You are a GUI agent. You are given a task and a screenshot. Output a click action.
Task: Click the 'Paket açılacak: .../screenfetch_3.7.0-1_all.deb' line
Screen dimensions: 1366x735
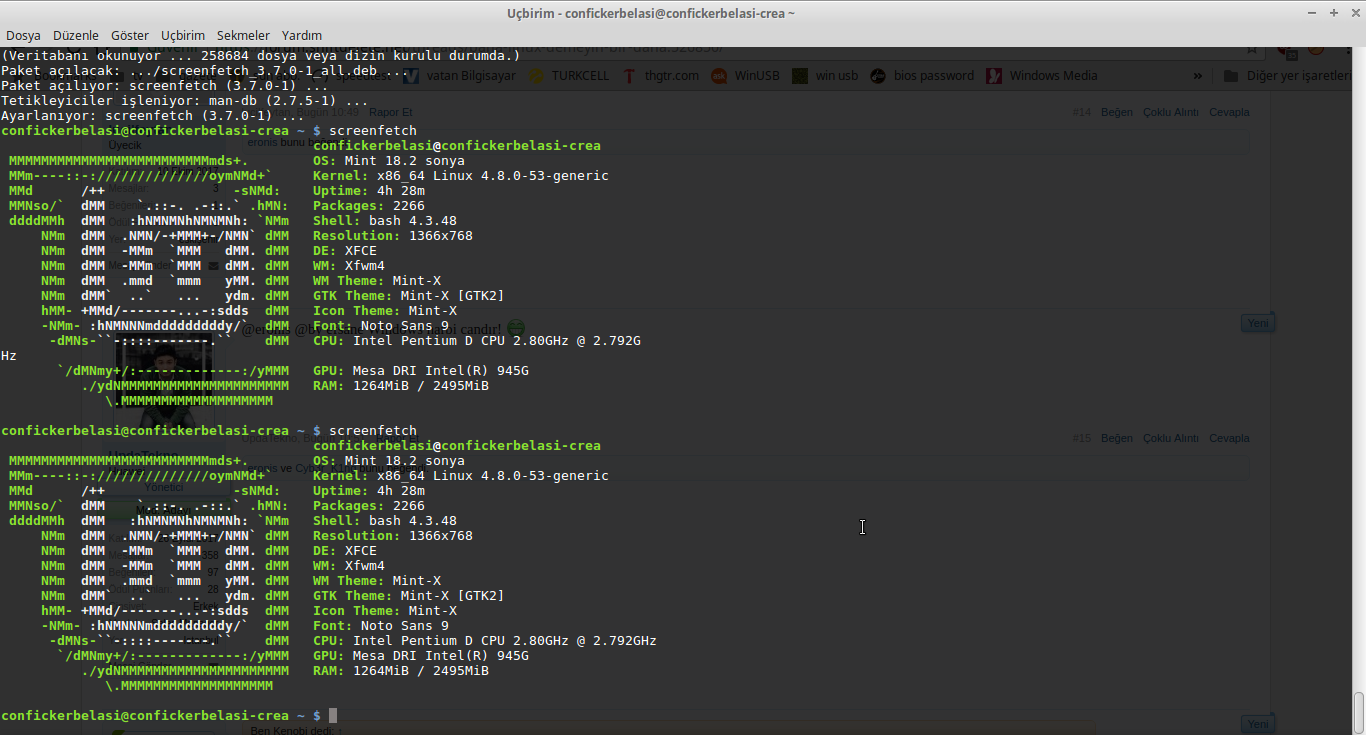click(205, 70)
